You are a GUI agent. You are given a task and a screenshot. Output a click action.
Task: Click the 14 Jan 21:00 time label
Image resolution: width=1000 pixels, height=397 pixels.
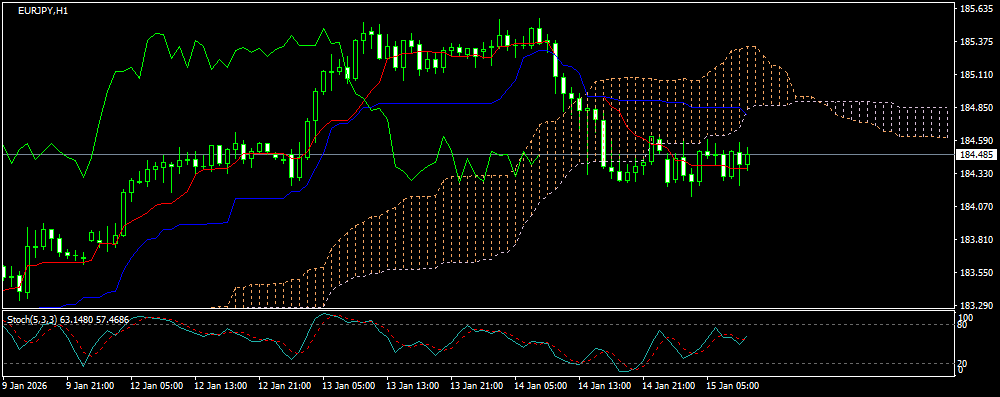(x=668, y=386)
